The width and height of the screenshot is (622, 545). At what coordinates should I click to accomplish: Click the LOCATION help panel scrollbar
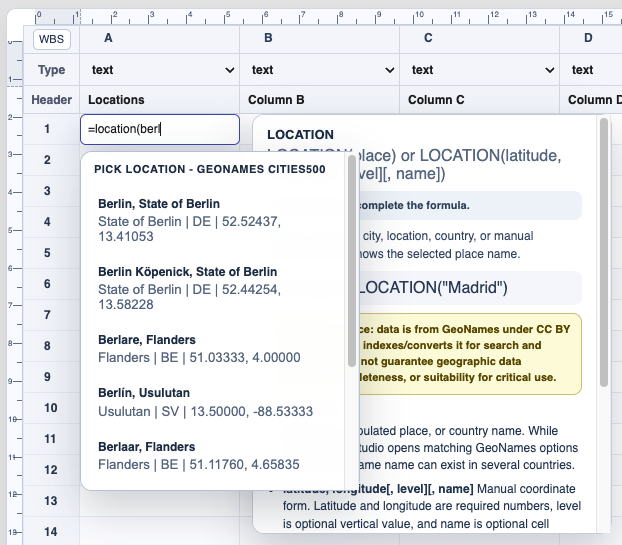pos(604,252)
